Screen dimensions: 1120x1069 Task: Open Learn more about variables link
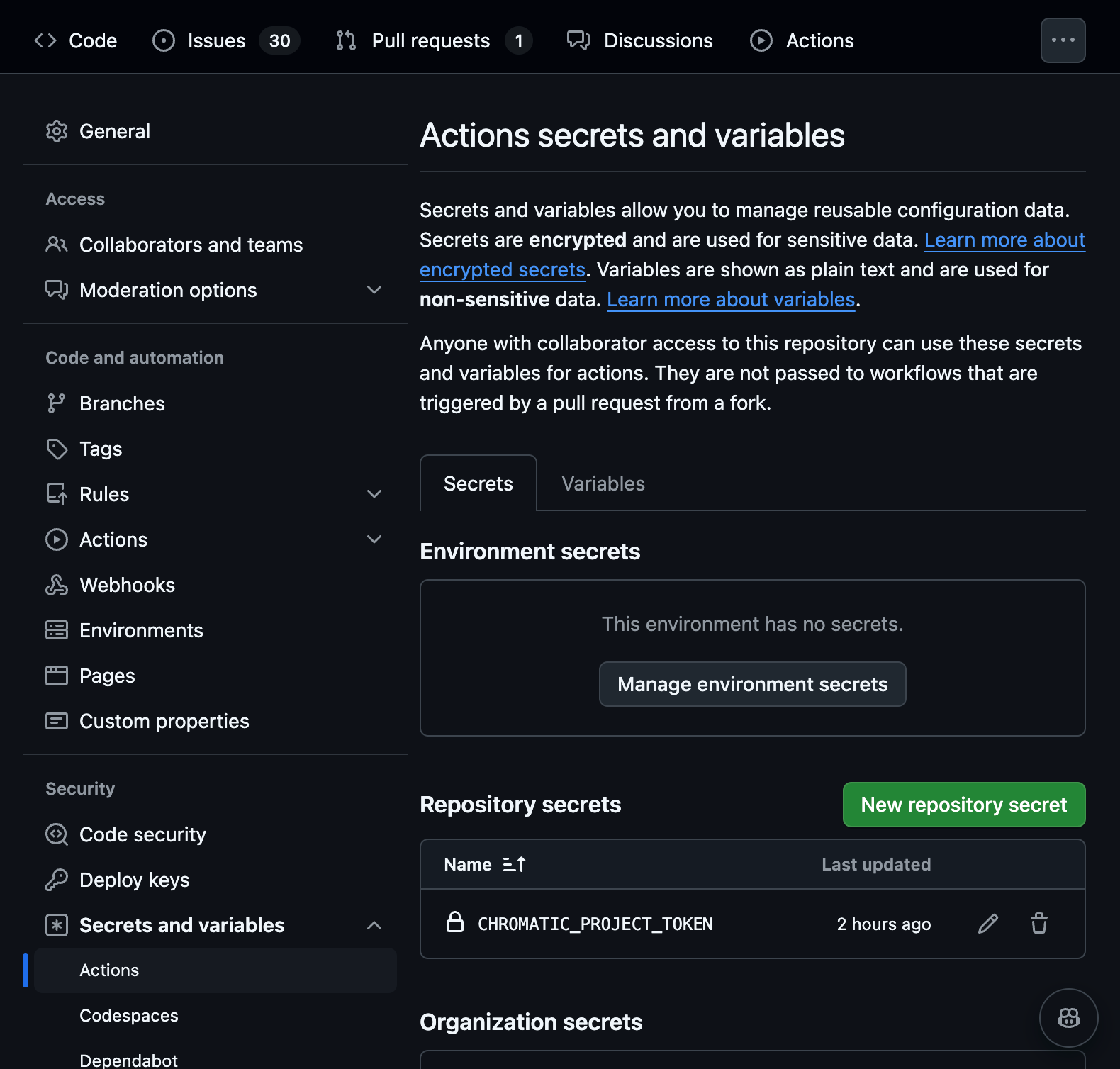click(731, 300)
